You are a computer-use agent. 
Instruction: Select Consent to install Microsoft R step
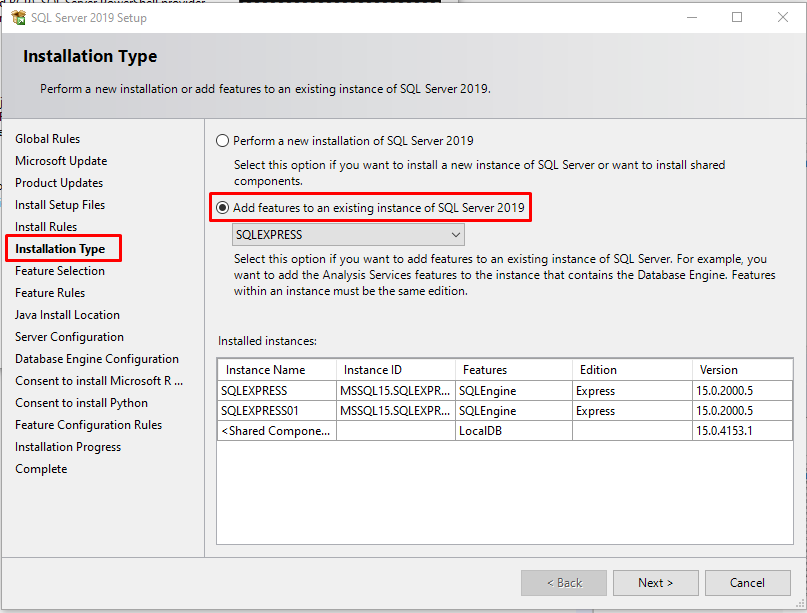[99, 381]
